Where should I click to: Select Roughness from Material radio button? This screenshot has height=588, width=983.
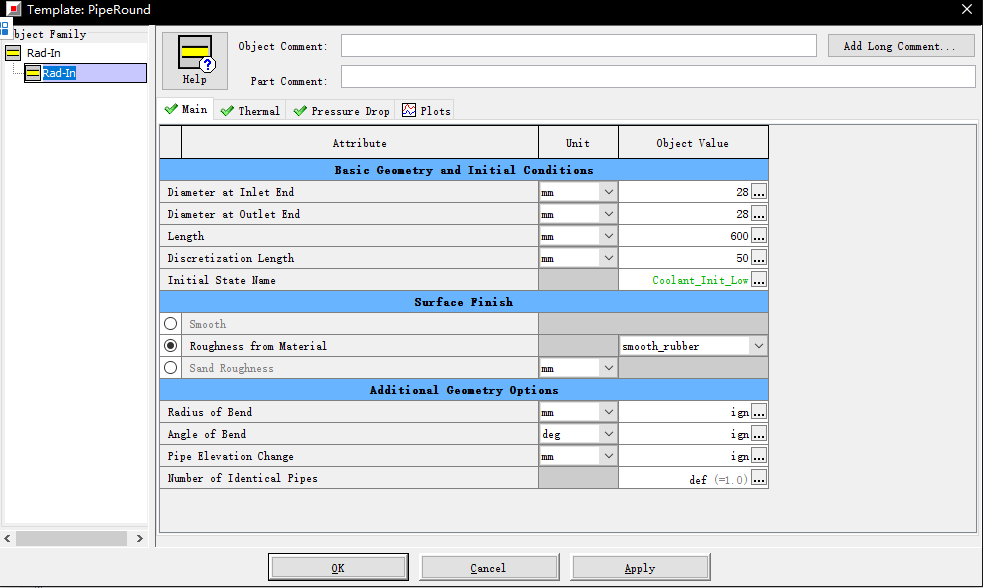coord(170,346)
